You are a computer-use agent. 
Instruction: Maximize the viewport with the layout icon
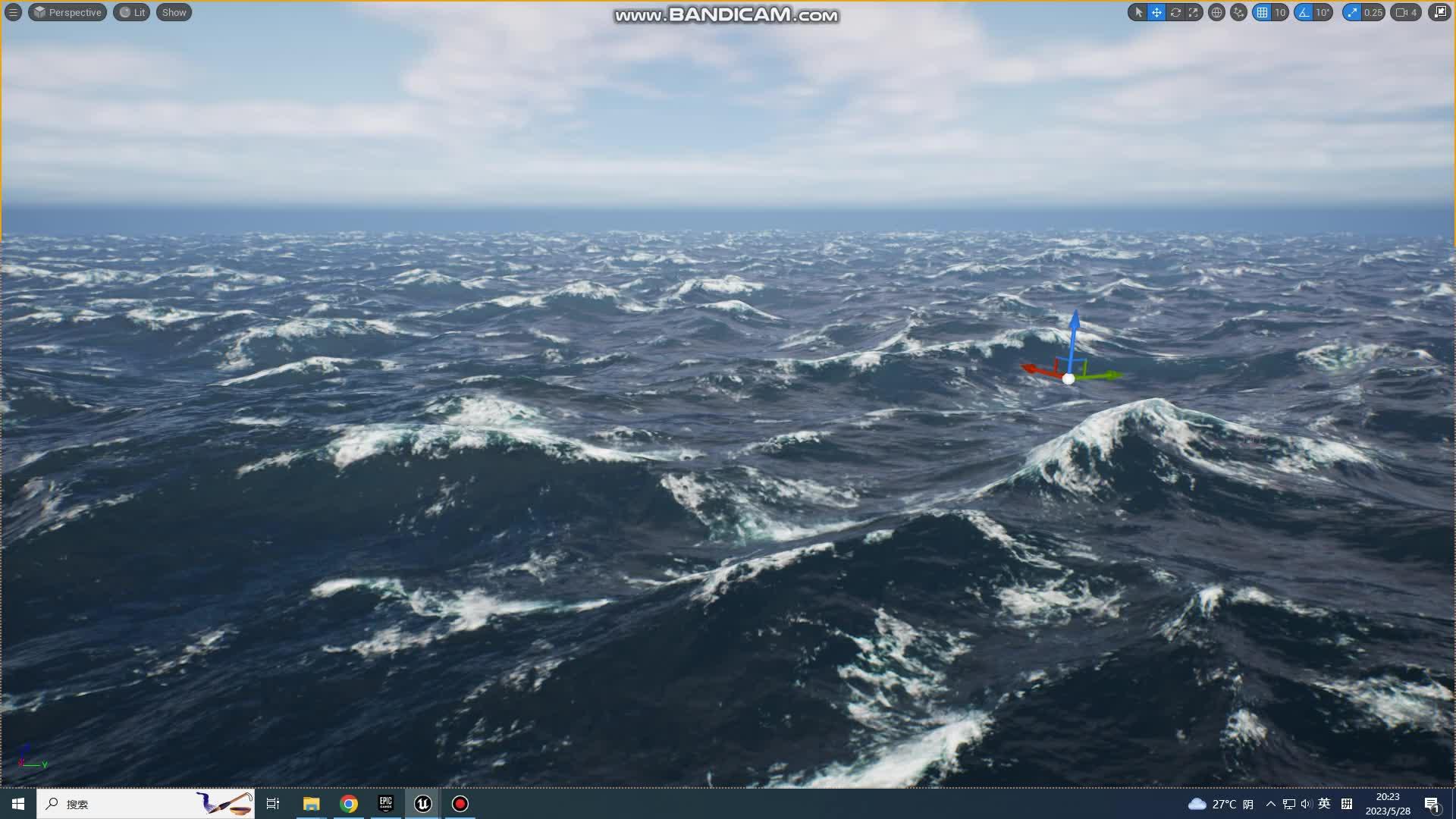[x=1439, y=12]
